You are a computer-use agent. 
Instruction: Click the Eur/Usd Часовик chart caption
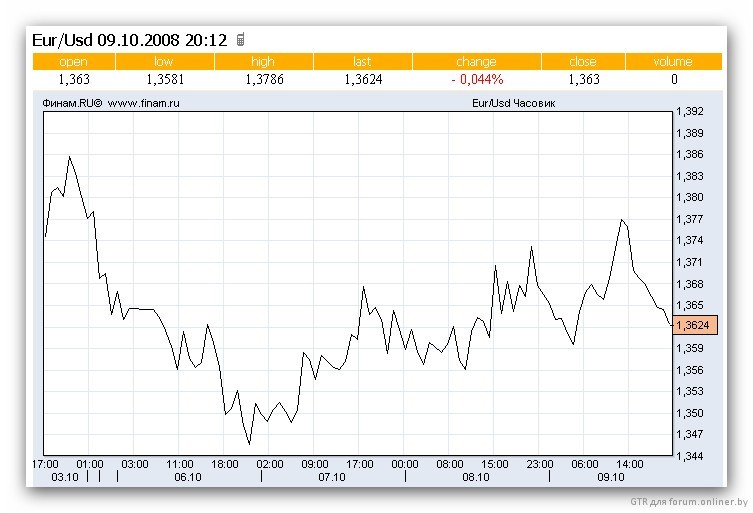pyautogui.click(x=513, y=103)
